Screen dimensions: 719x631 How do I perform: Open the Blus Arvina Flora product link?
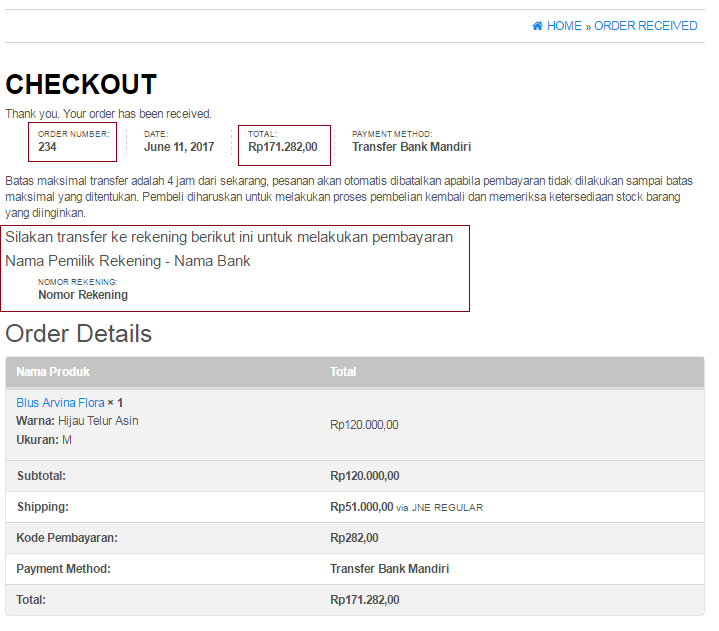(x=60, y=403)
